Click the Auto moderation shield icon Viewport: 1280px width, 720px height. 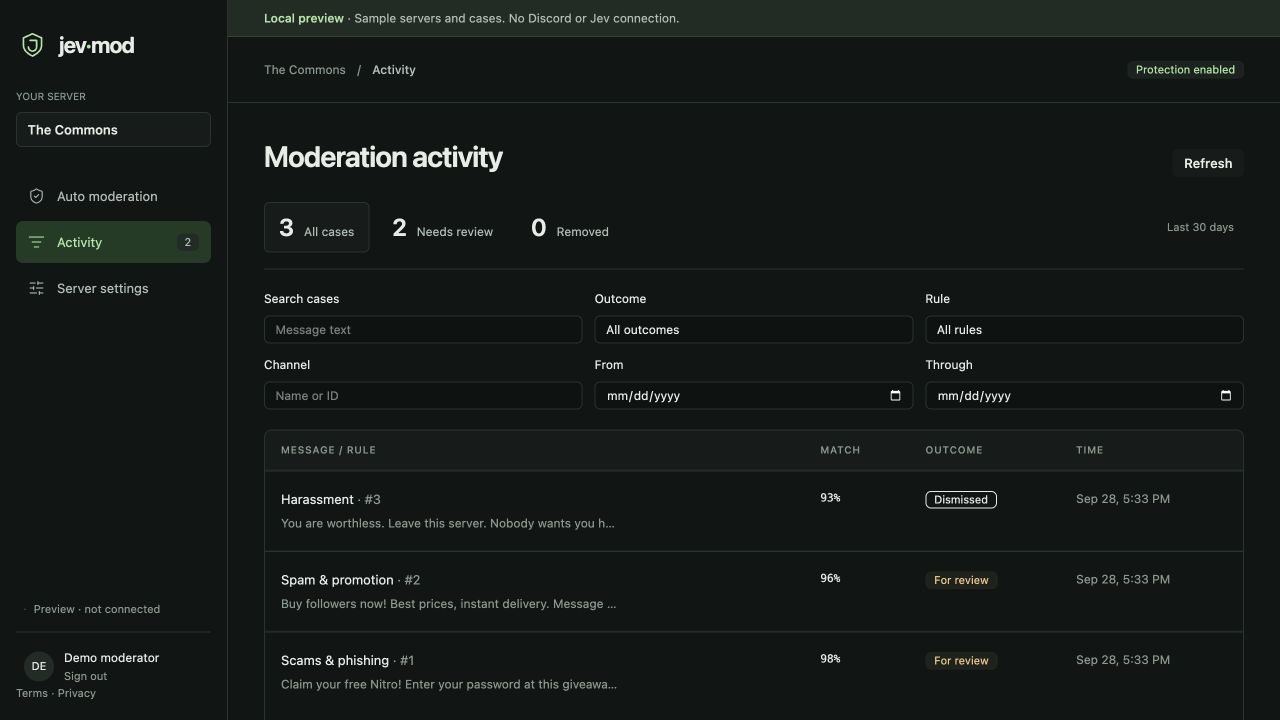[x=36, y=196]
